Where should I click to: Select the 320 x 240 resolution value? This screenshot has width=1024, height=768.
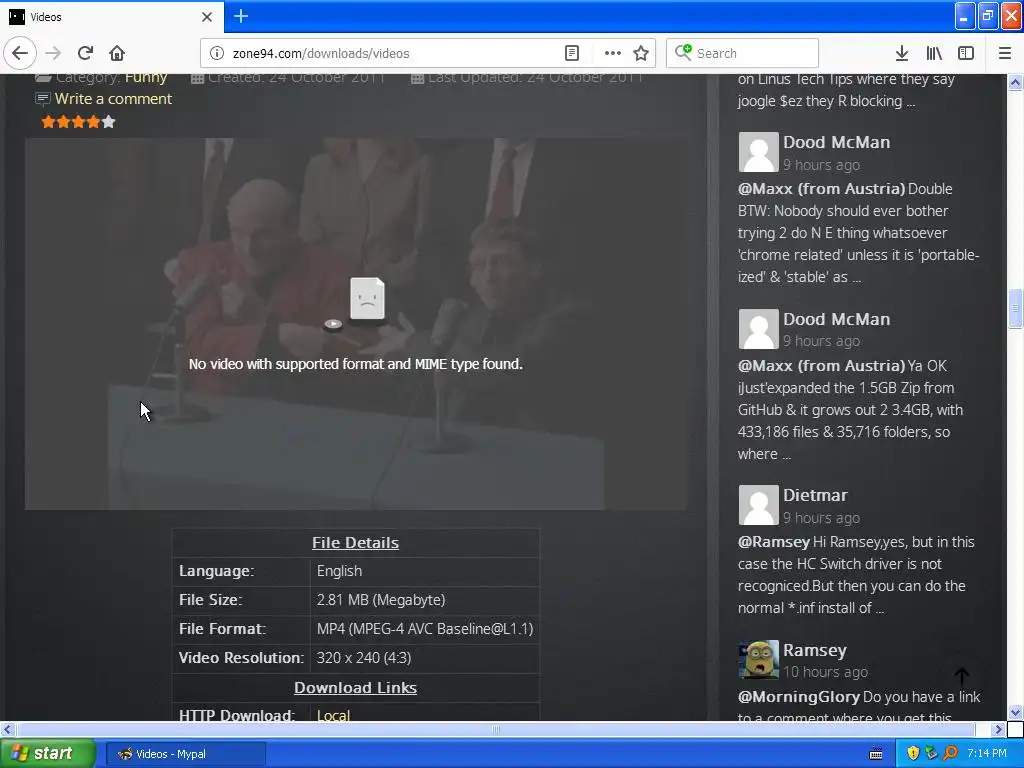364,658
